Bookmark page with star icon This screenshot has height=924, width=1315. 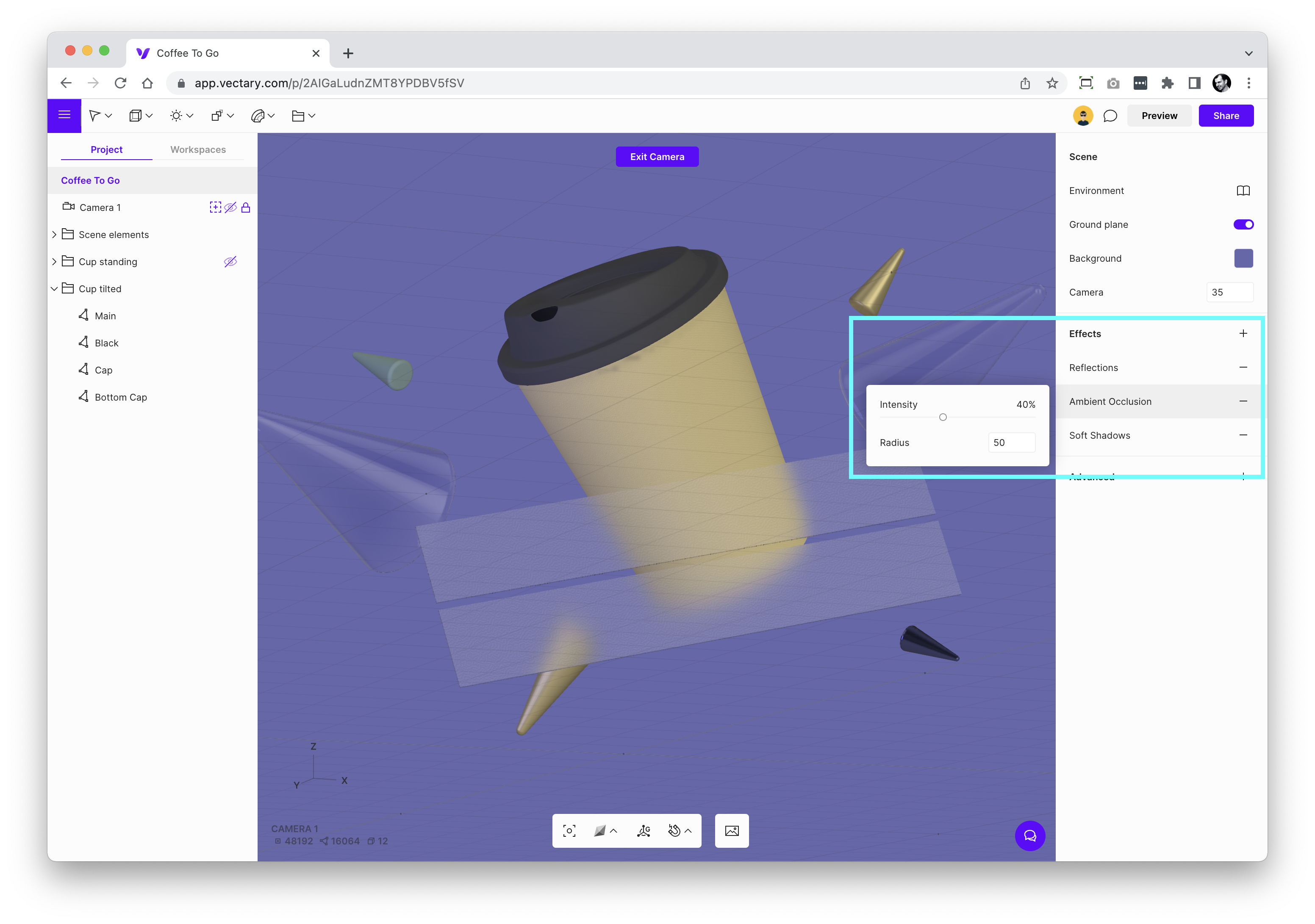point(1052,83)
